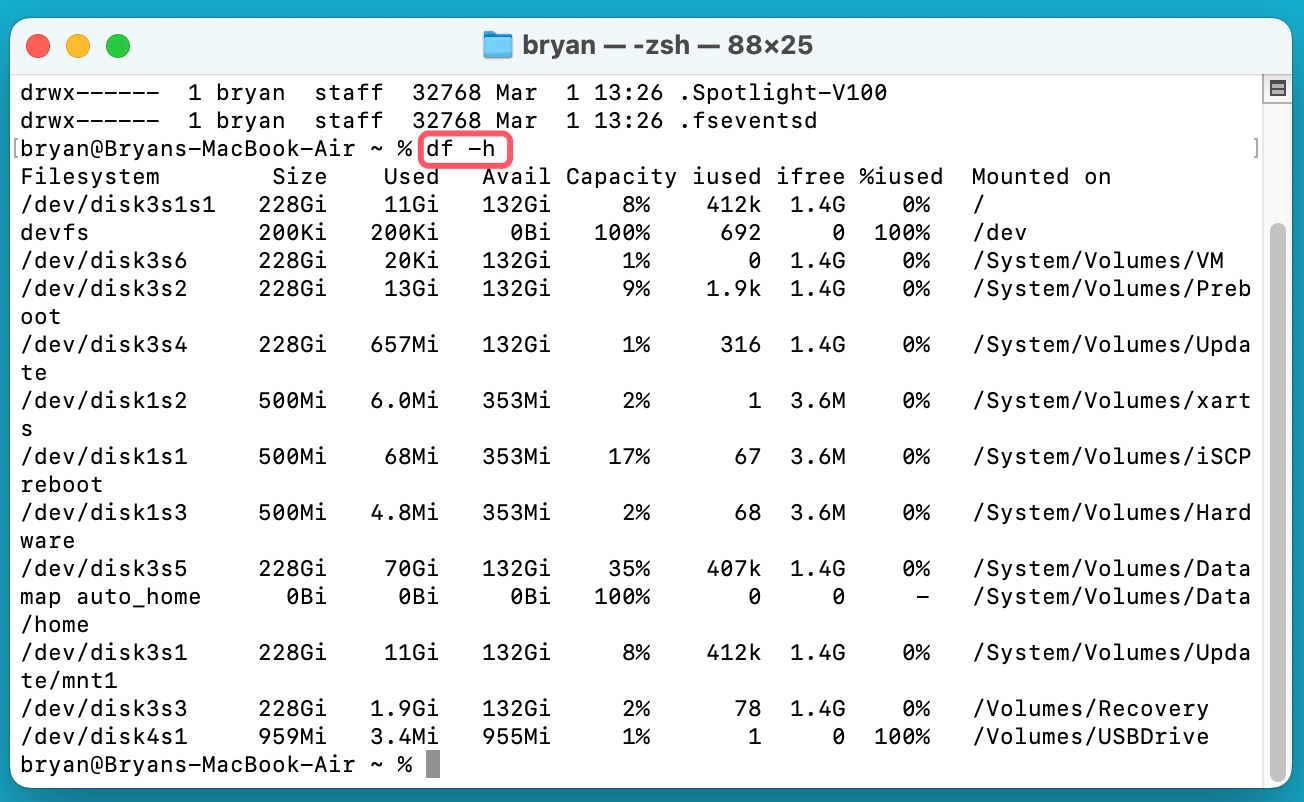
Task: Click the window title "bryan — -zsh — 88×25"
Action: pos(667,45)
